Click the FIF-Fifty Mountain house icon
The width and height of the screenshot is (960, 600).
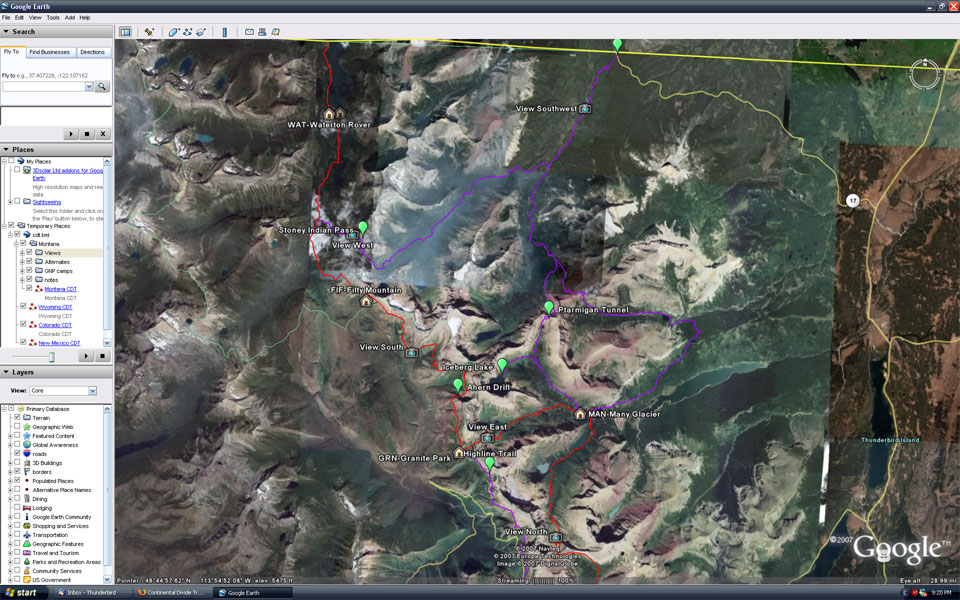366,301
